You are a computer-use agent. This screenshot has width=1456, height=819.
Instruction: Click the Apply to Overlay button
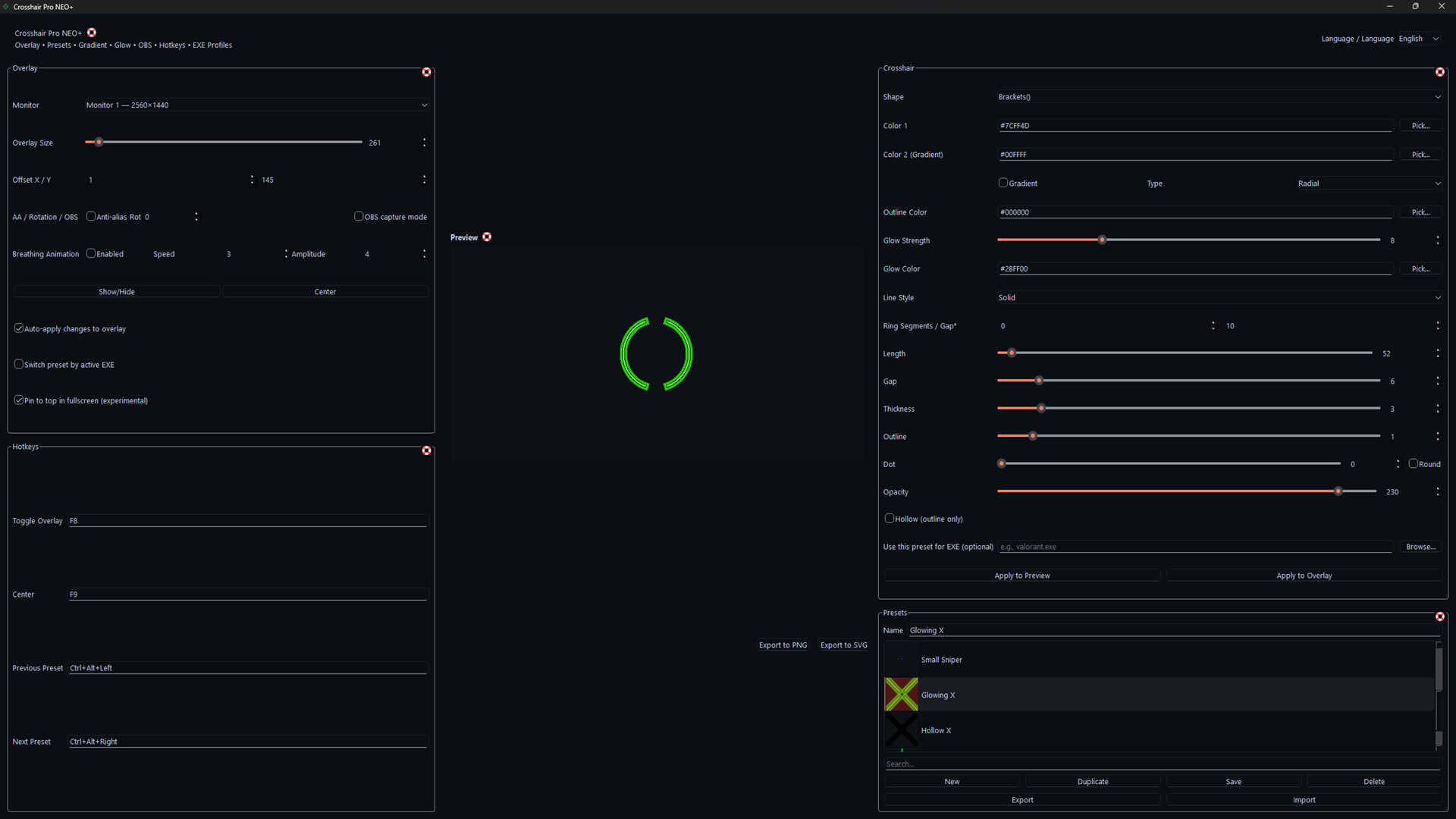tap(1304, 575)
